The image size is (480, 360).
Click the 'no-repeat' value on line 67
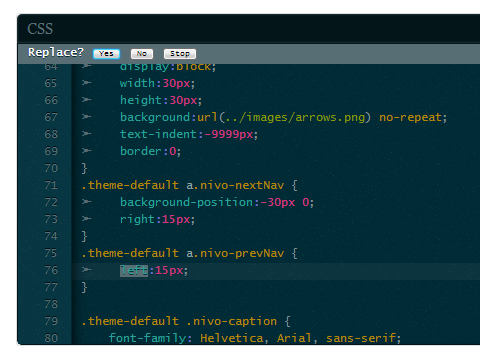pyautogui.click(x=410, y=117)
